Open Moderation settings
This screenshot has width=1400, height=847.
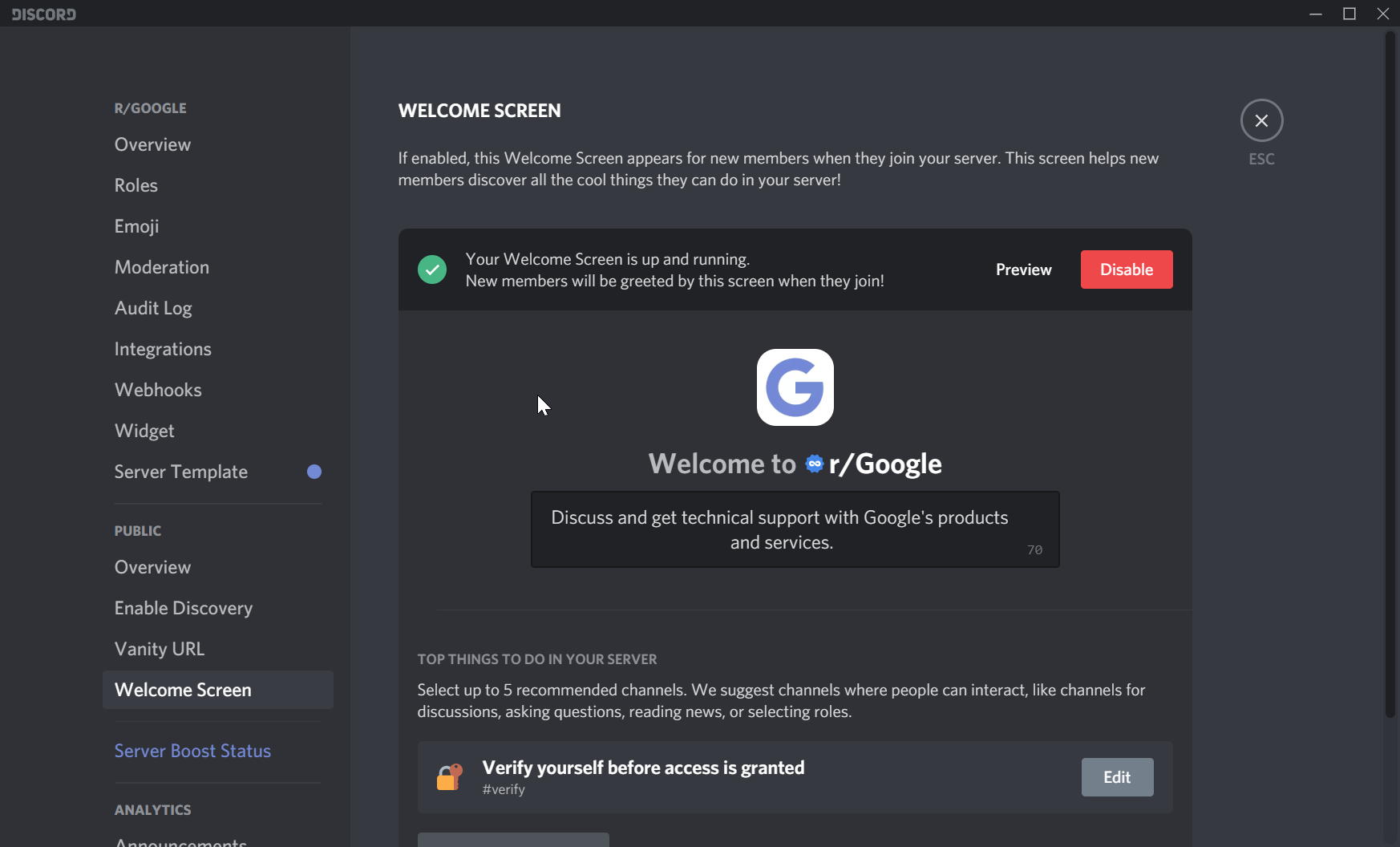[162, 267]
